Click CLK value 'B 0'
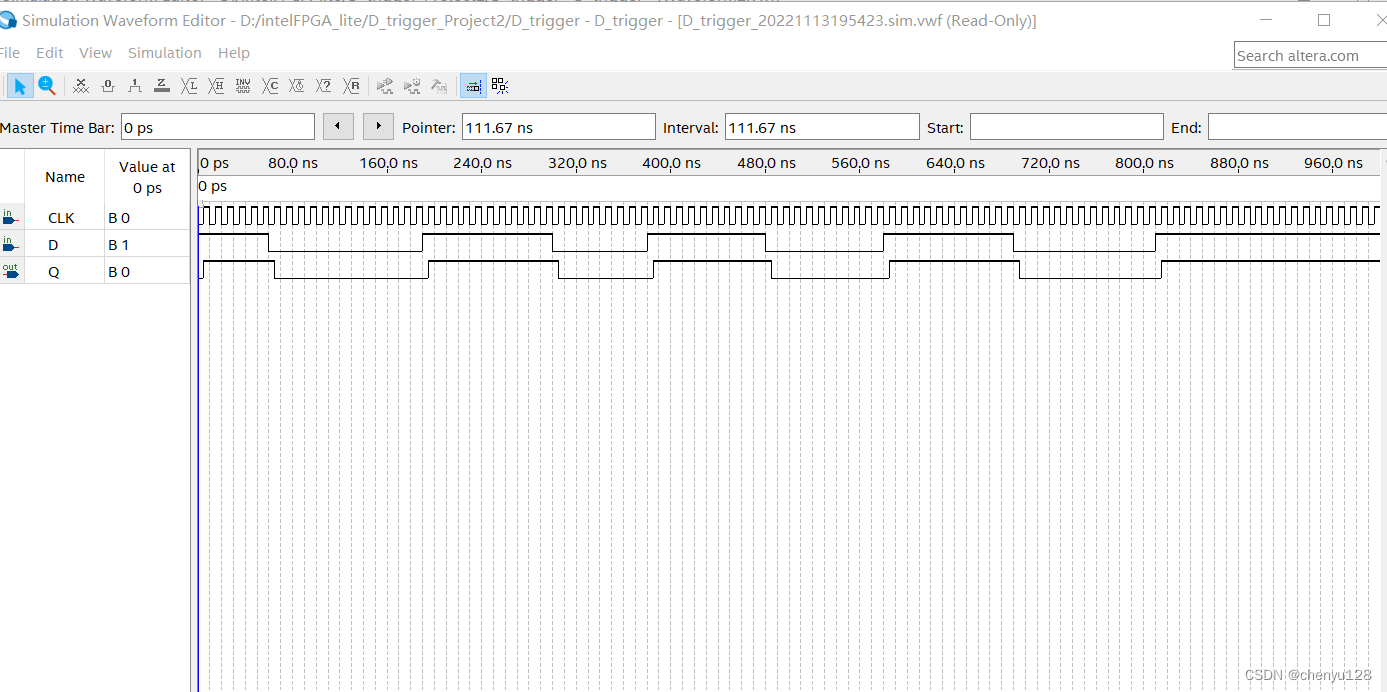Screen dimensions: 1387x692 (119, 217)
